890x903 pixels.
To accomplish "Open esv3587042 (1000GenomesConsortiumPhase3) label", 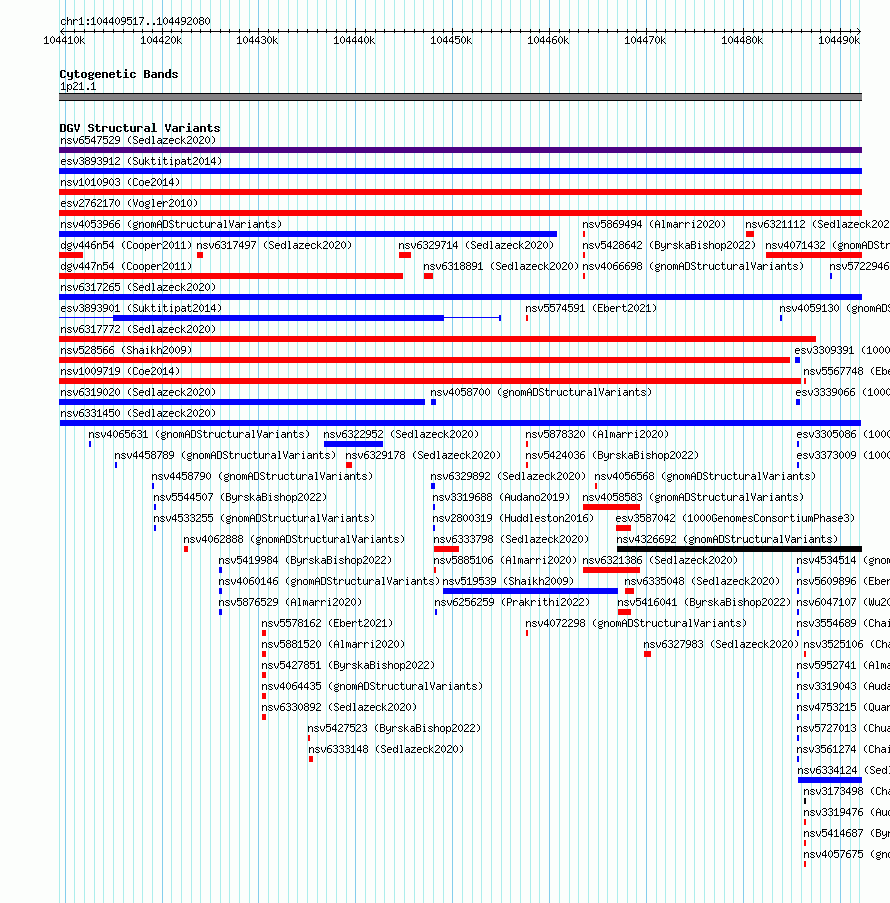I will pos(735,518).
